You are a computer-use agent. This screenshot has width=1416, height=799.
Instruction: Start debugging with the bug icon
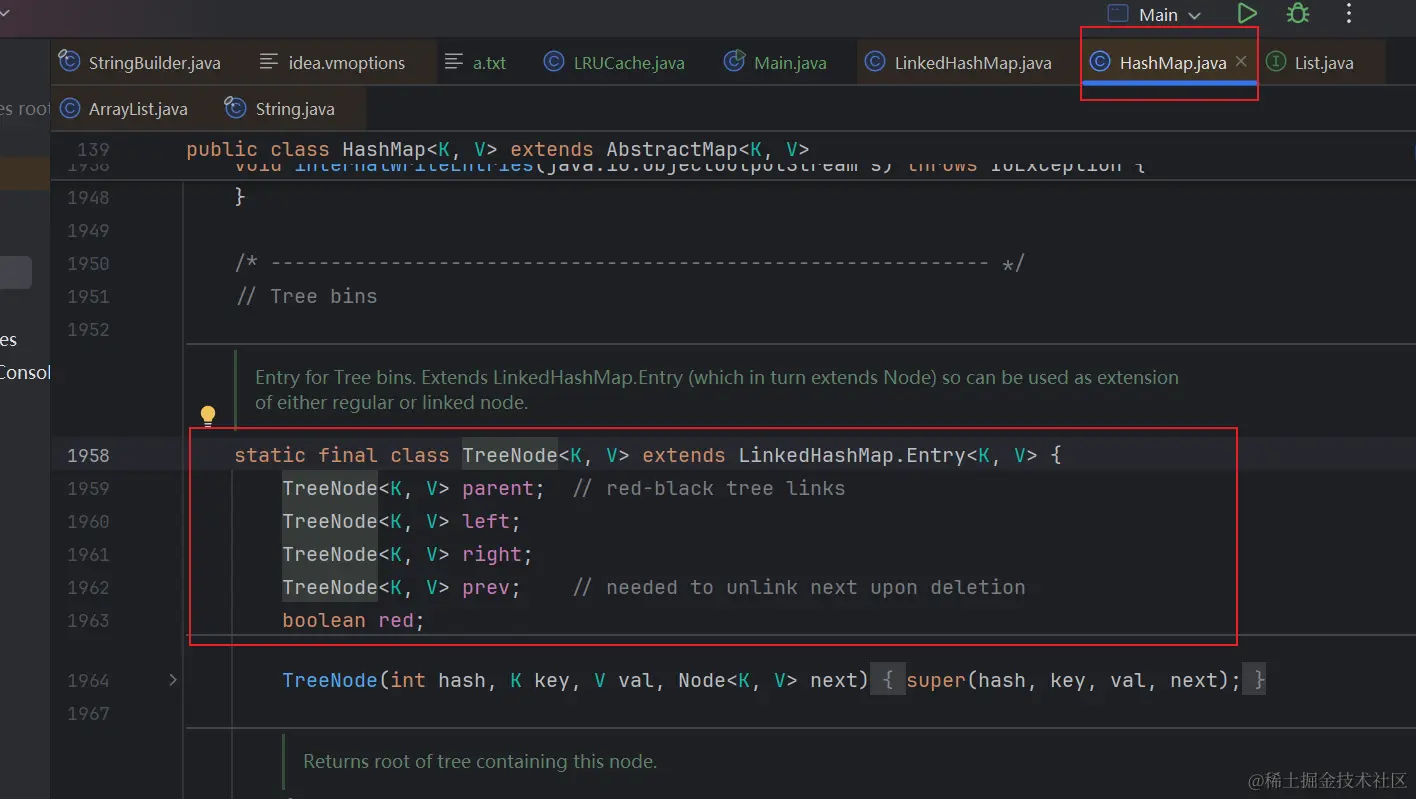pyautogui.click(x=1298, y=14)
